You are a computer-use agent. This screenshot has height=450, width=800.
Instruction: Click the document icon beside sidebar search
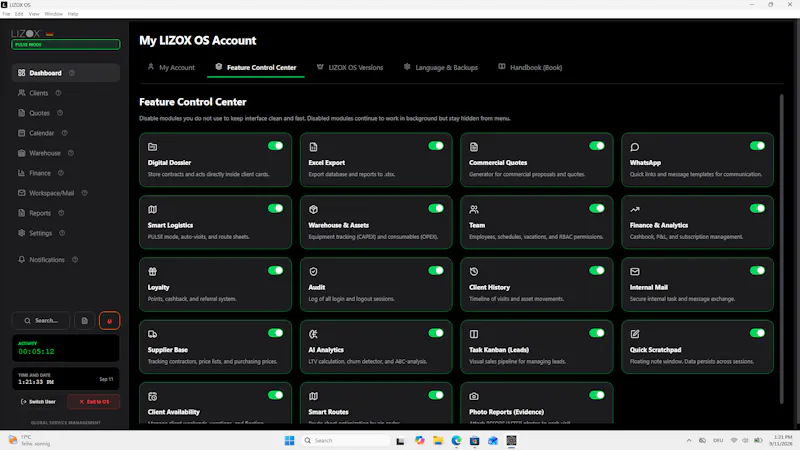(x=85, y=321)
